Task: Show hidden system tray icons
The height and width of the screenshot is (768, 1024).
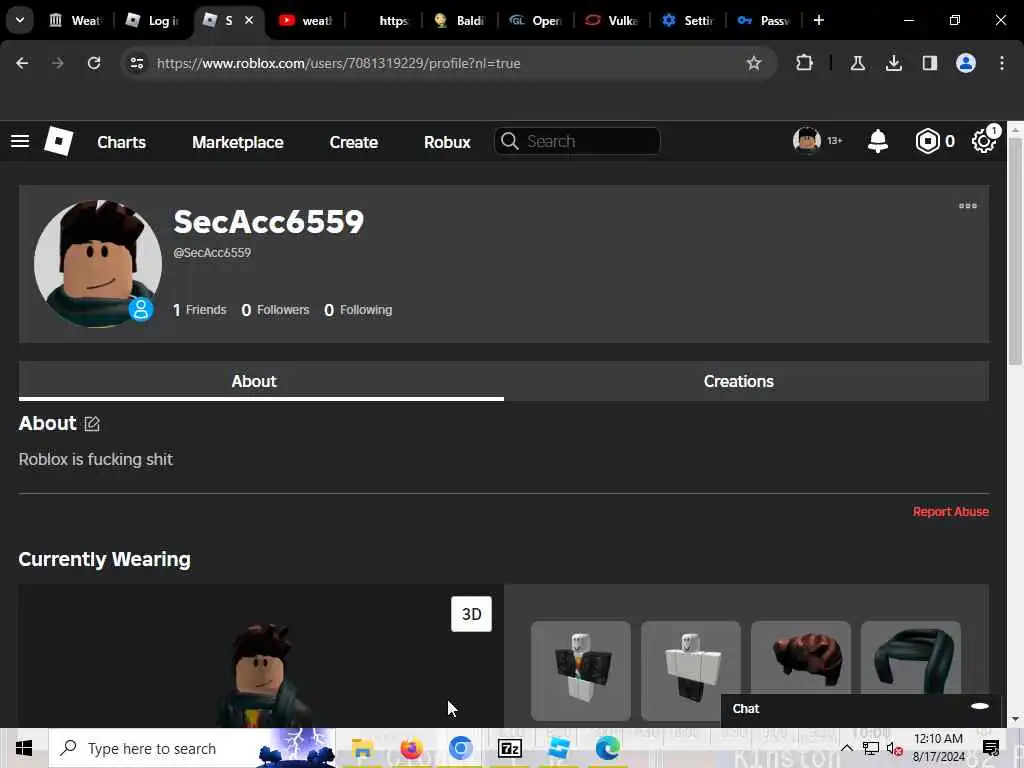Action: pyautogui.click(x=847, y=748)
